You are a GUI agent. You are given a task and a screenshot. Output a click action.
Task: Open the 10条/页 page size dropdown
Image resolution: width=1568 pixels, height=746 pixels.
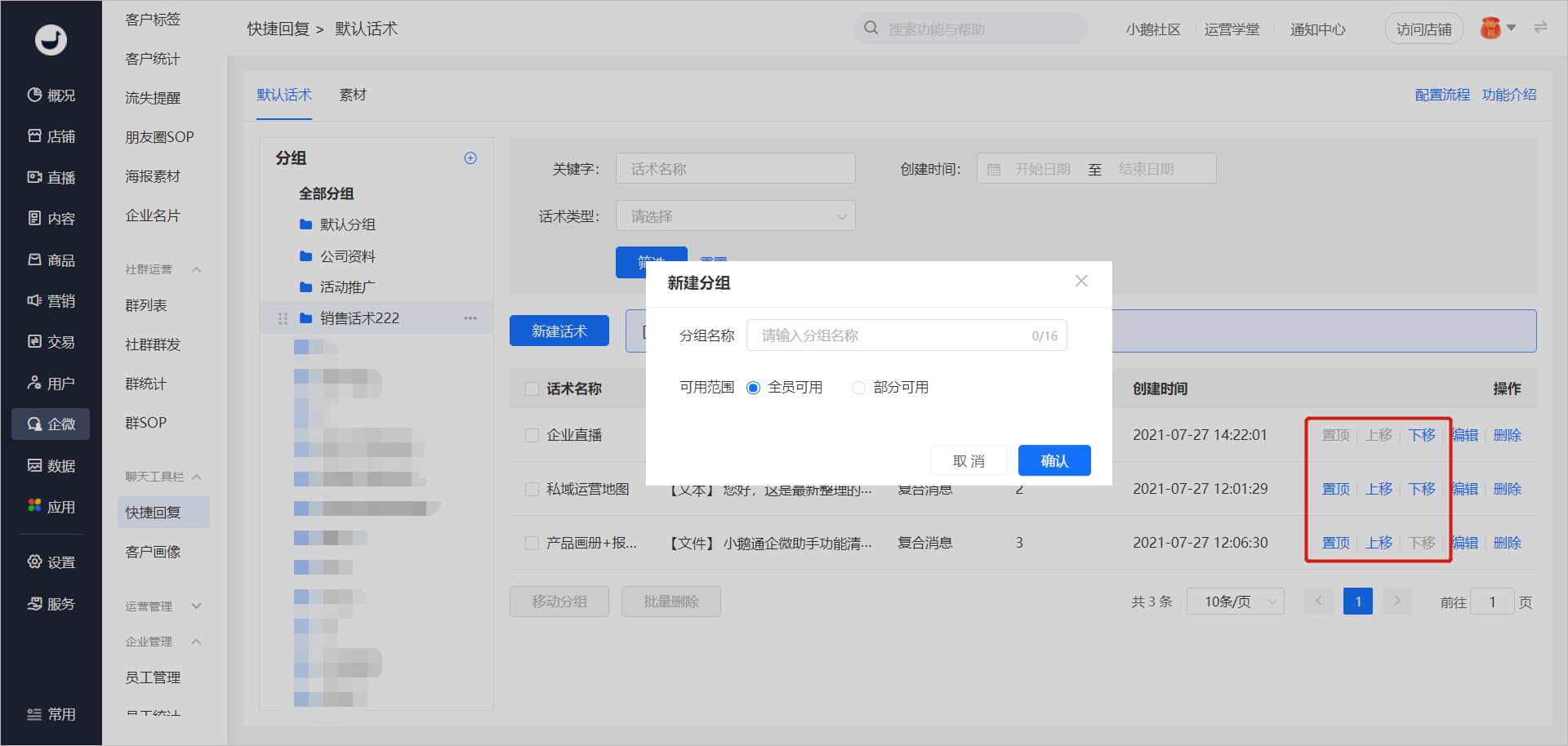tap(1235, 602)
